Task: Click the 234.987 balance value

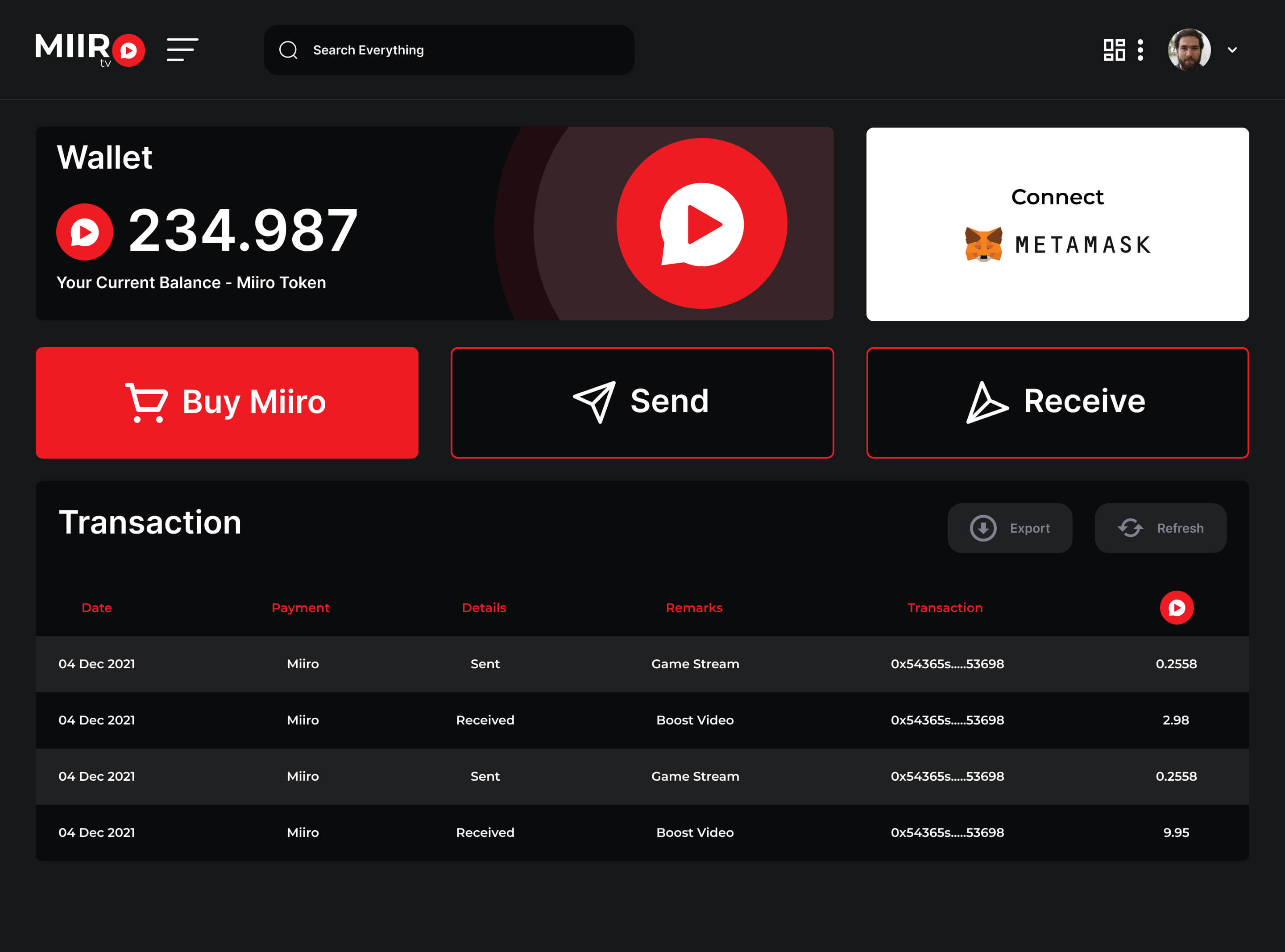Action: (243, 231)
